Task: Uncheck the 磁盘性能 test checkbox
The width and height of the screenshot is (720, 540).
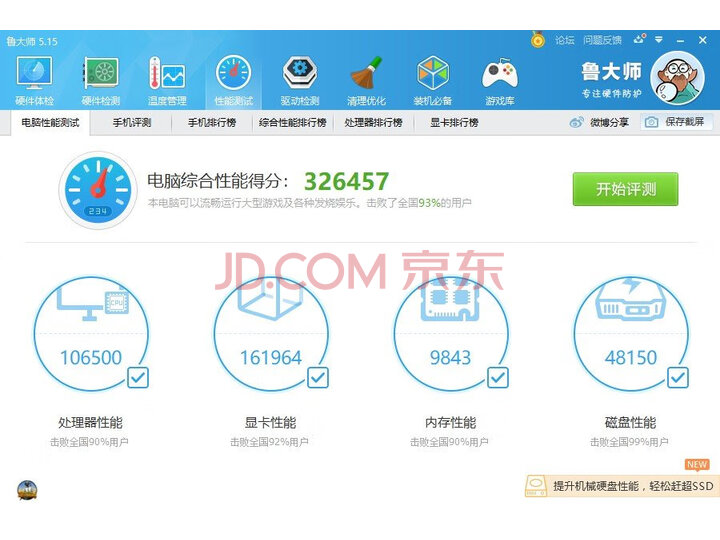Action: (678, 378)
